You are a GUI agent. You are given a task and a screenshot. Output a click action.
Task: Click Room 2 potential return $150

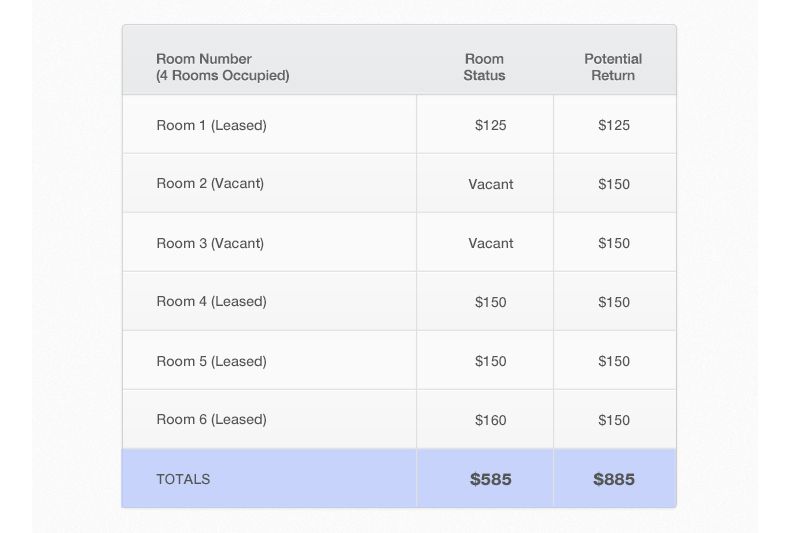click(614, 184)
